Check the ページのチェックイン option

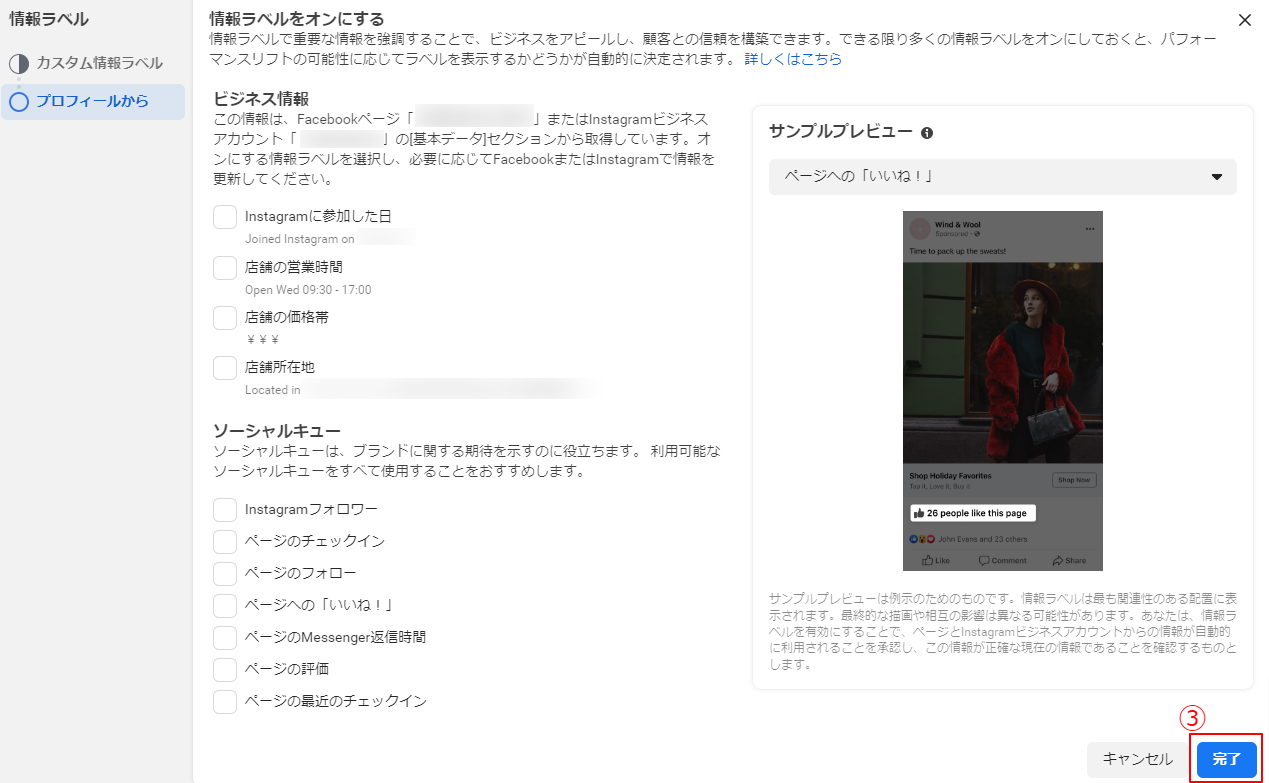coord(225,542)
